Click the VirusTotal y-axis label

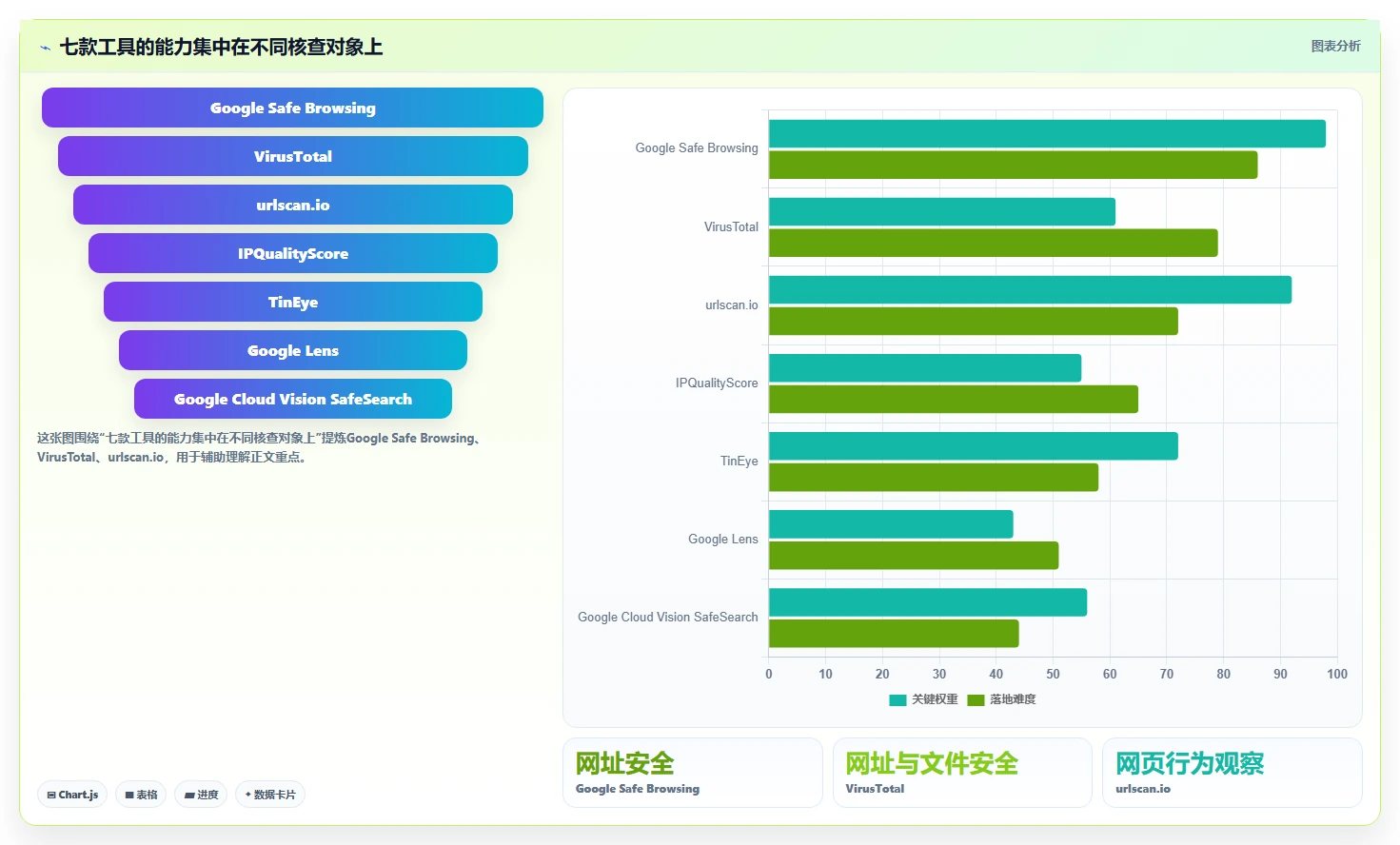pyautogui.click(x=731, y=227)
